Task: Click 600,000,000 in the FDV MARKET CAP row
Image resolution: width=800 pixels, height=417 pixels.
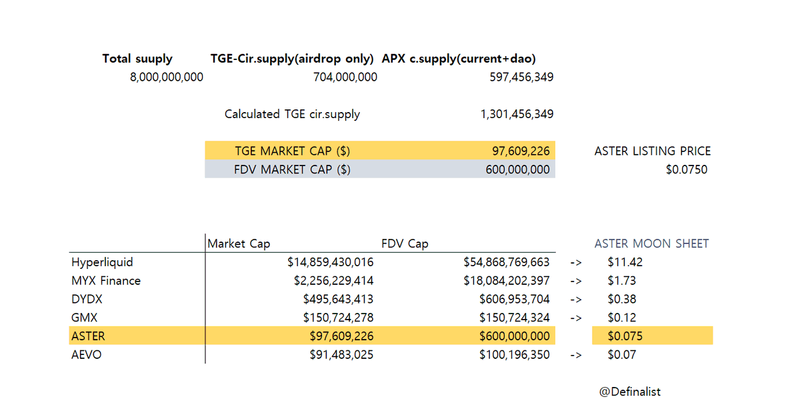Action: pos(517,169)
